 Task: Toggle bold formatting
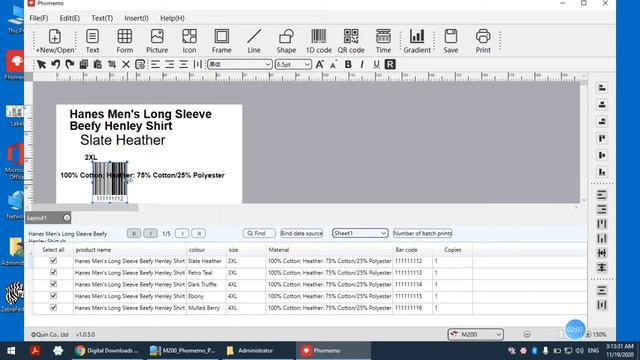(348, 64)
